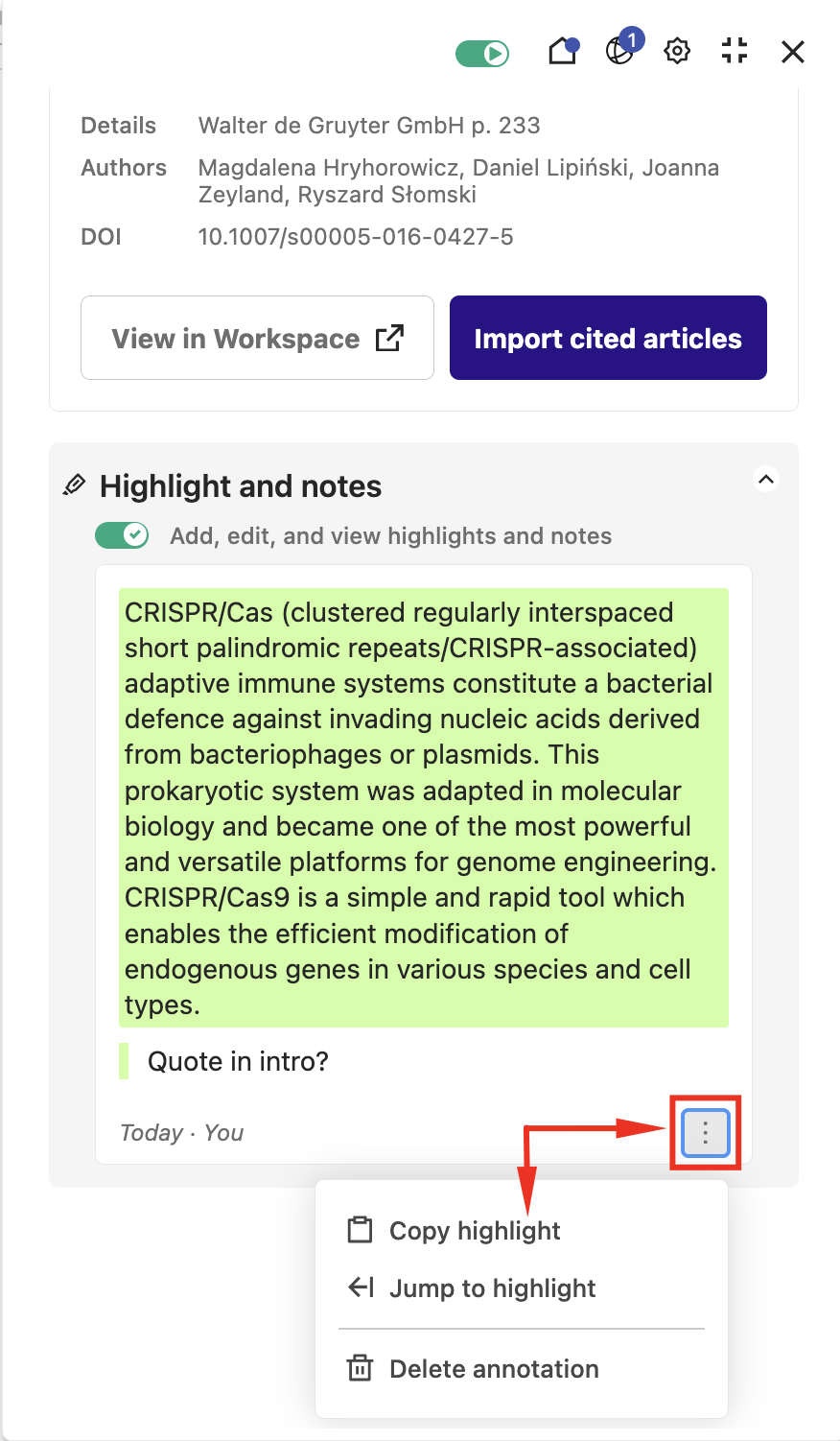840x1441 pixels.
Task: Open the three-dot annotation options menu
Action: (706, 1133)
